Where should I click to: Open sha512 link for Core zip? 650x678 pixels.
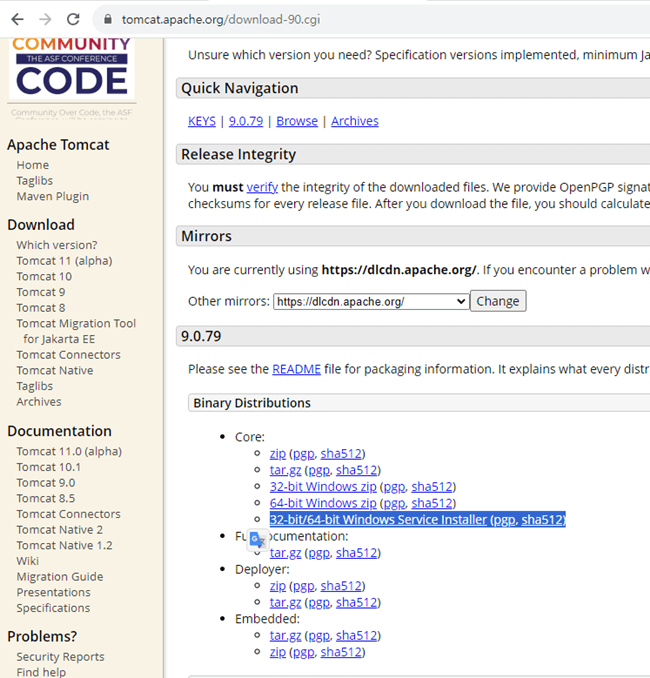pyautogui.click(x=341, y=454)
